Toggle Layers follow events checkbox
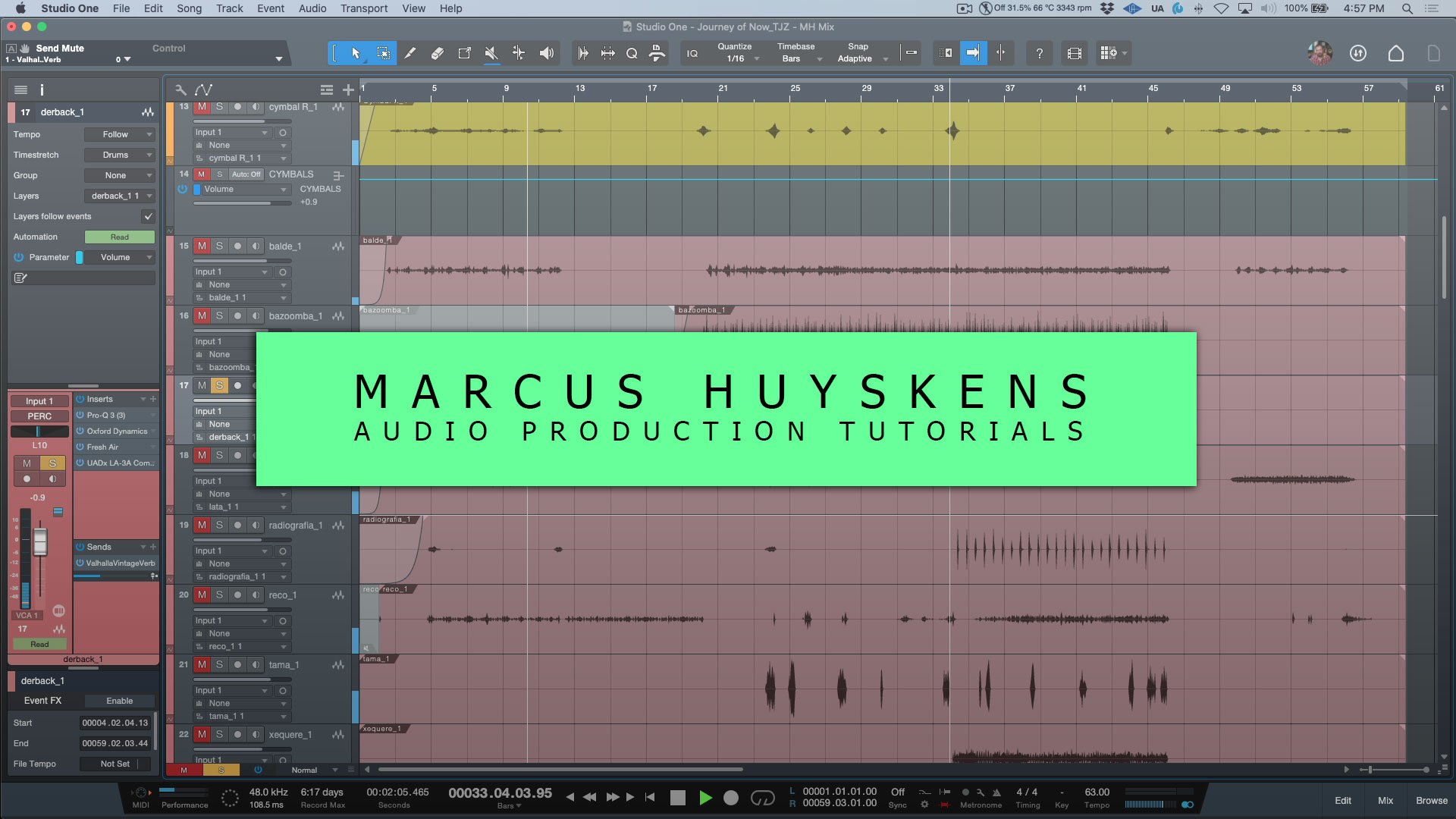Viewport: 1456px width, 819px height. [149, 216]
